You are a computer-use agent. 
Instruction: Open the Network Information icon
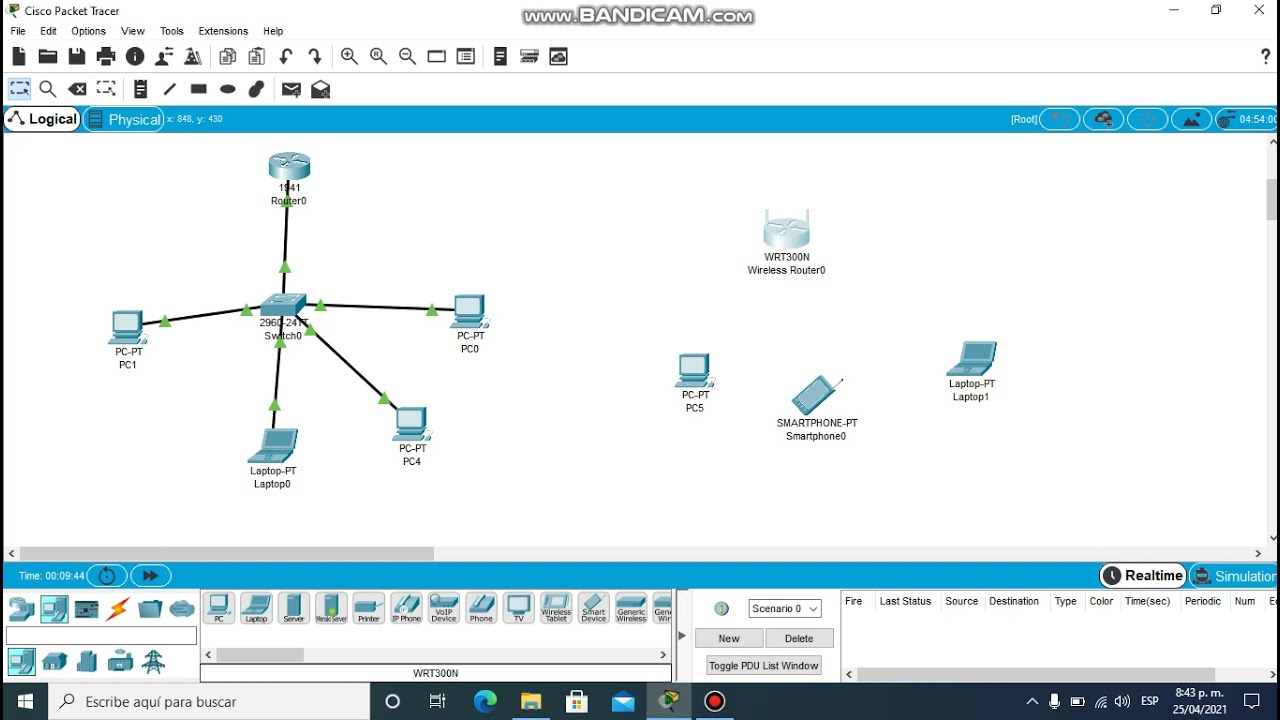click(x=135, y=57)
